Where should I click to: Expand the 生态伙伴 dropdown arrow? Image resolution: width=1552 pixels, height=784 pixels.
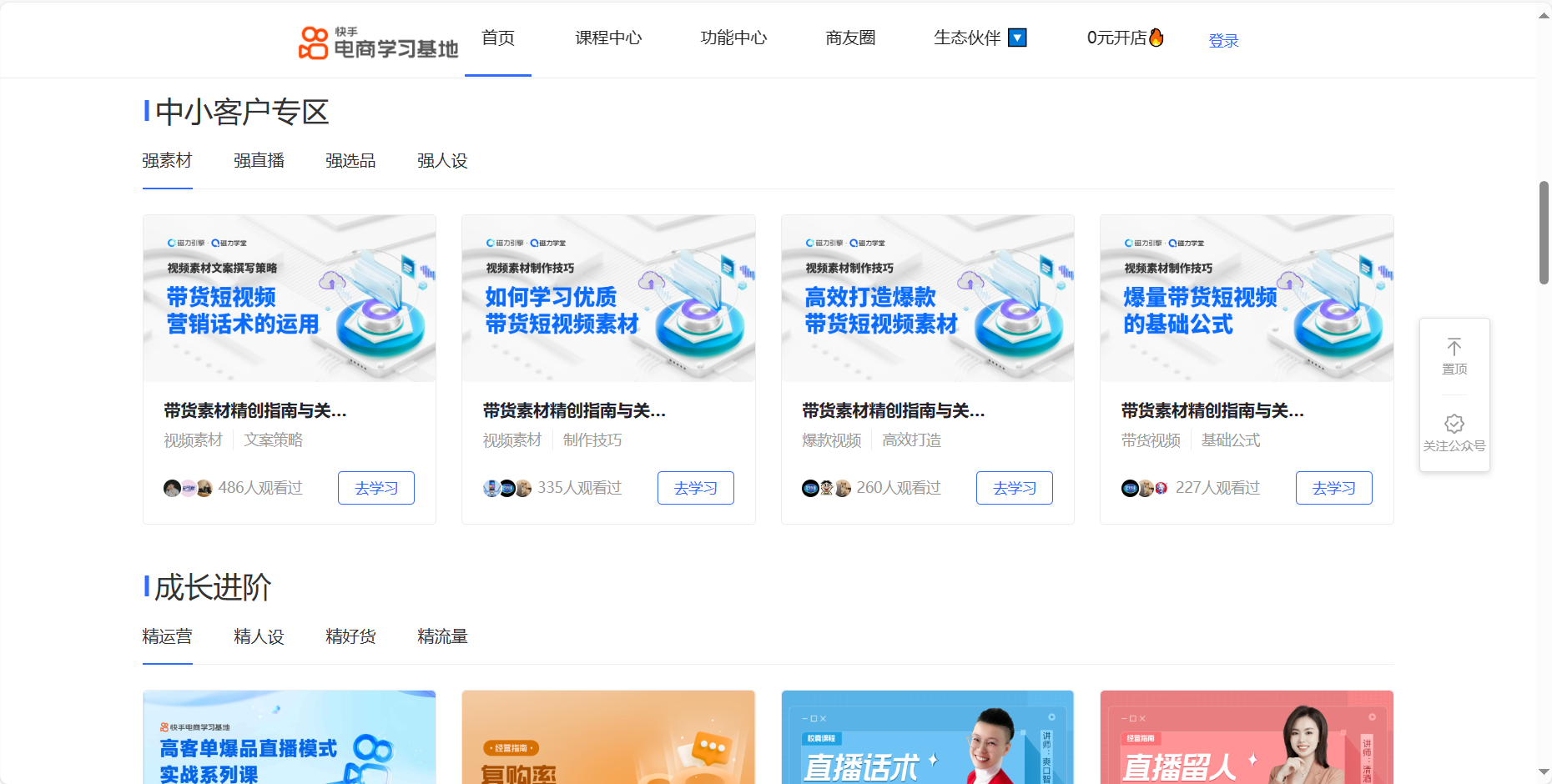1017,38
